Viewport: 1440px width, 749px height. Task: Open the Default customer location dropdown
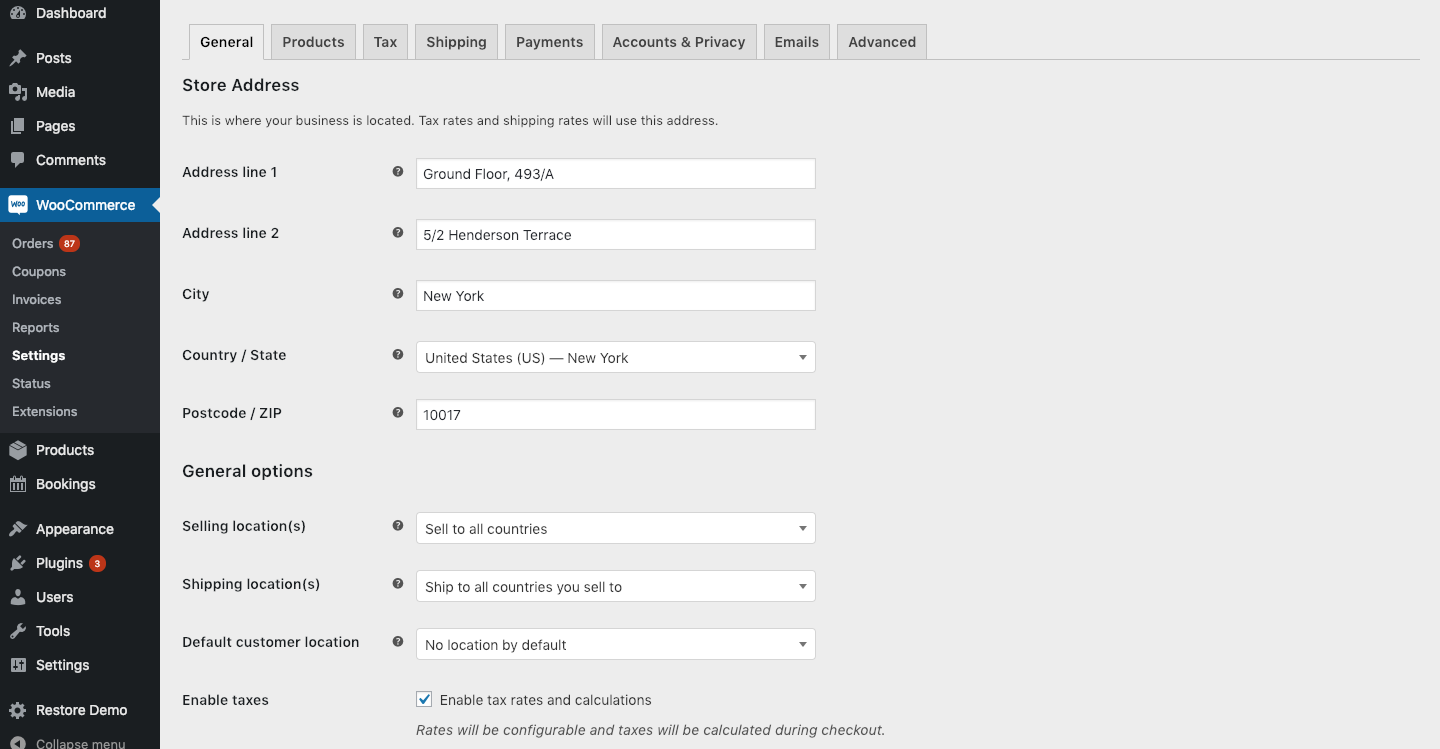click(615, 644)
